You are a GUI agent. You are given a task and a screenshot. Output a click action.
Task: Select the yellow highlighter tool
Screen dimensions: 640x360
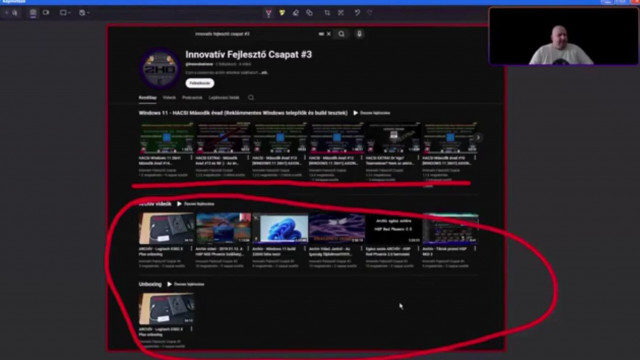[282, 13]
